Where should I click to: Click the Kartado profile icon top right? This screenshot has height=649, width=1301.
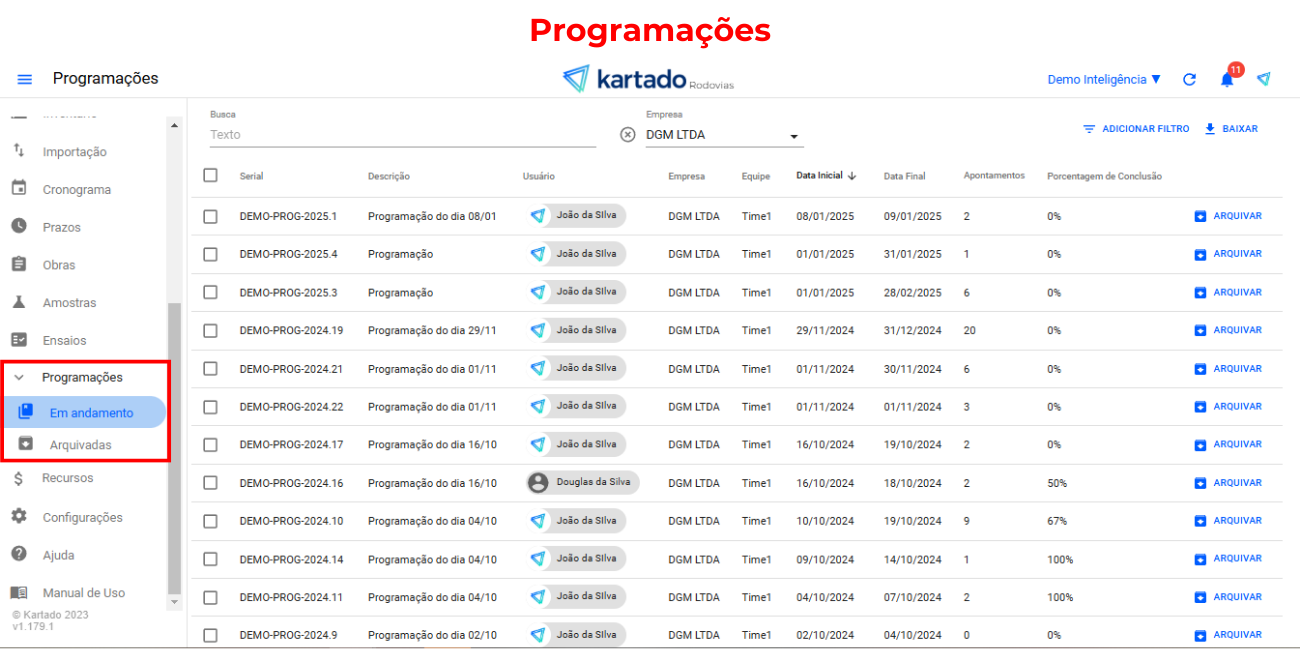point(1264,79)
